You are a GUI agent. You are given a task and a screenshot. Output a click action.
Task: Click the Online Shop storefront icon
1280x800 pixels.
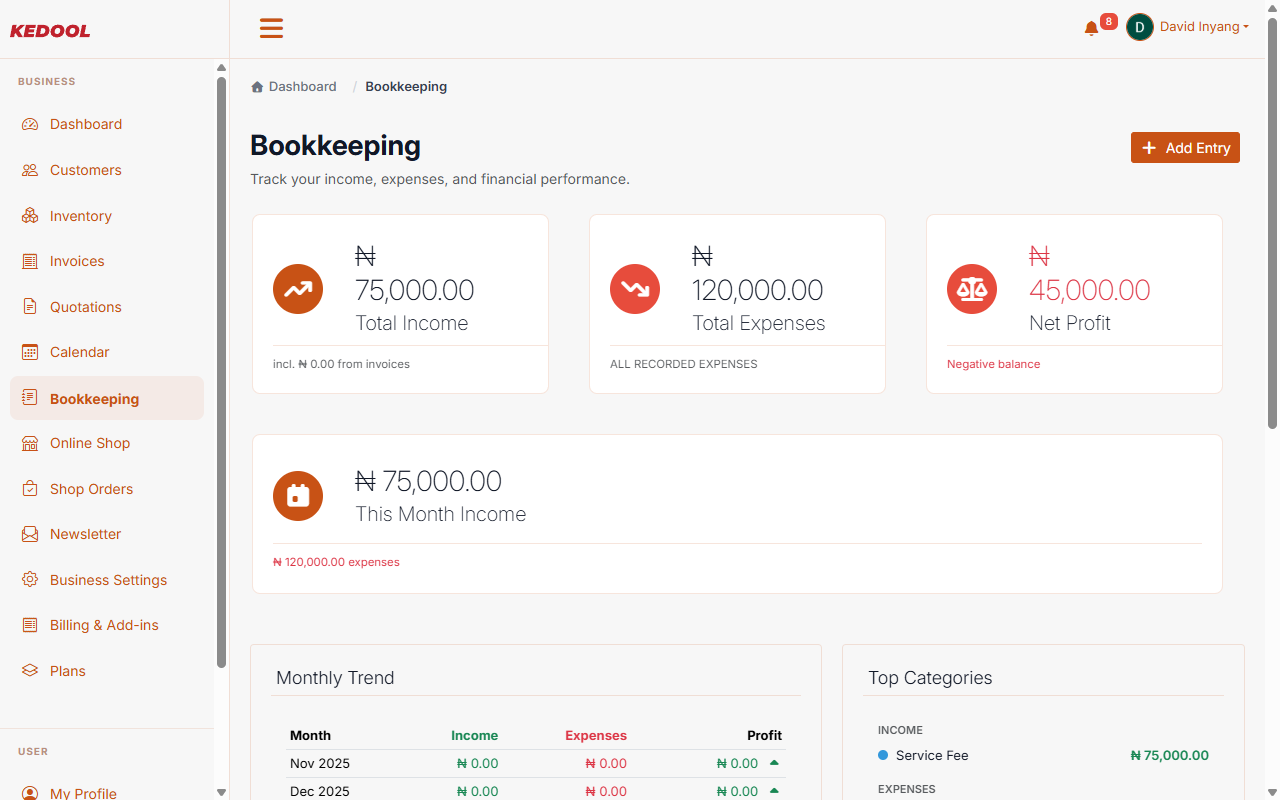coord(30,443)
